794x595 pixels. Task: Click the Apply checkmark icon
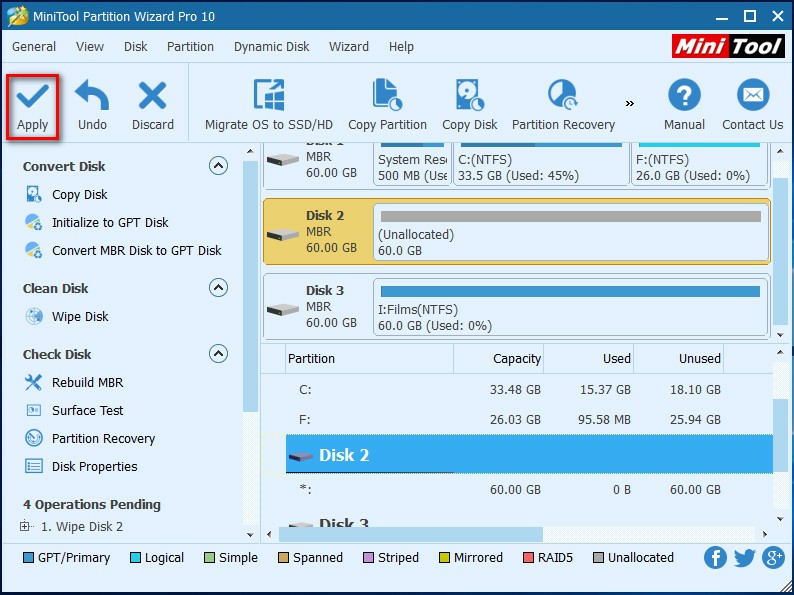(32, 96)
